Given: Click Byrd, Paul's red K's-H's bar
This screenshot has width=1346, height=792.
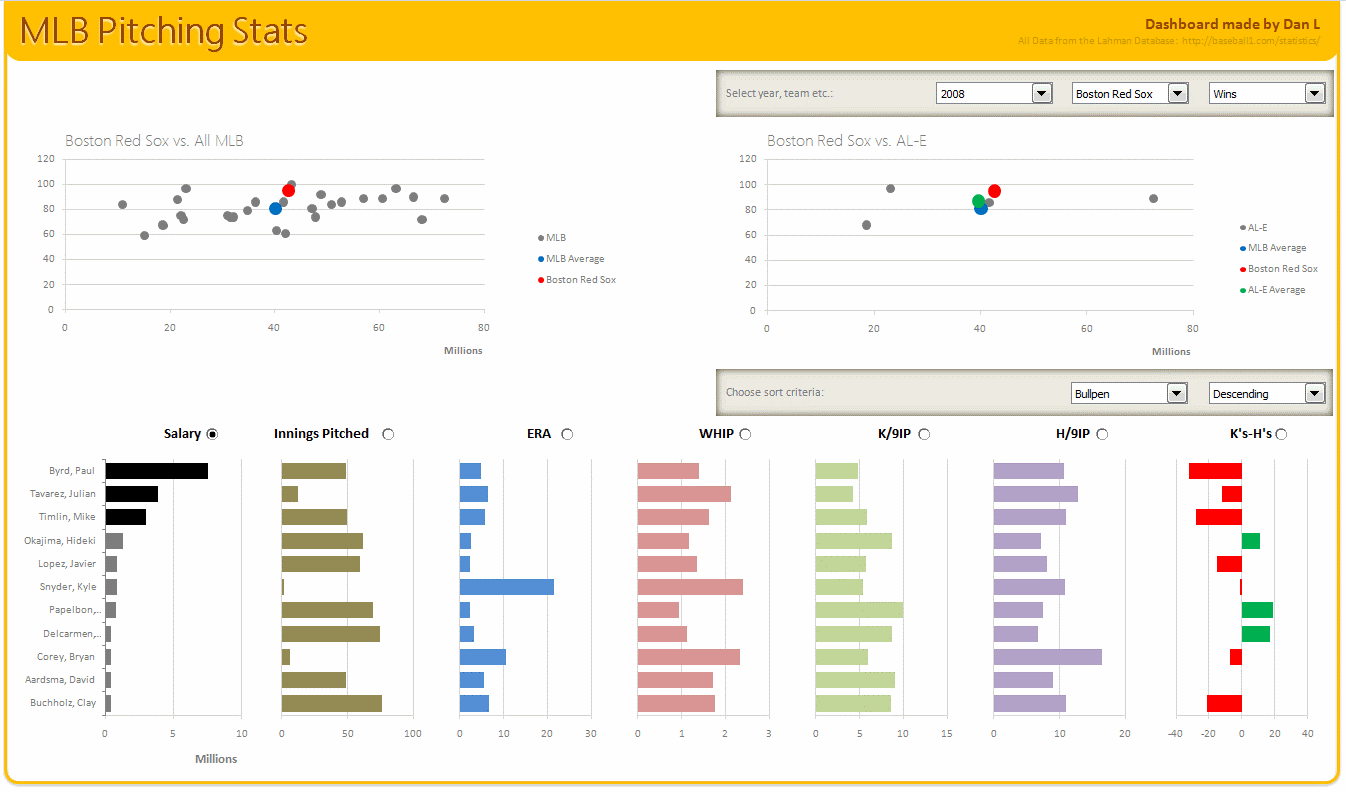Looking at the screenshot, I should pyautogui.click(x=1215, y=471).
